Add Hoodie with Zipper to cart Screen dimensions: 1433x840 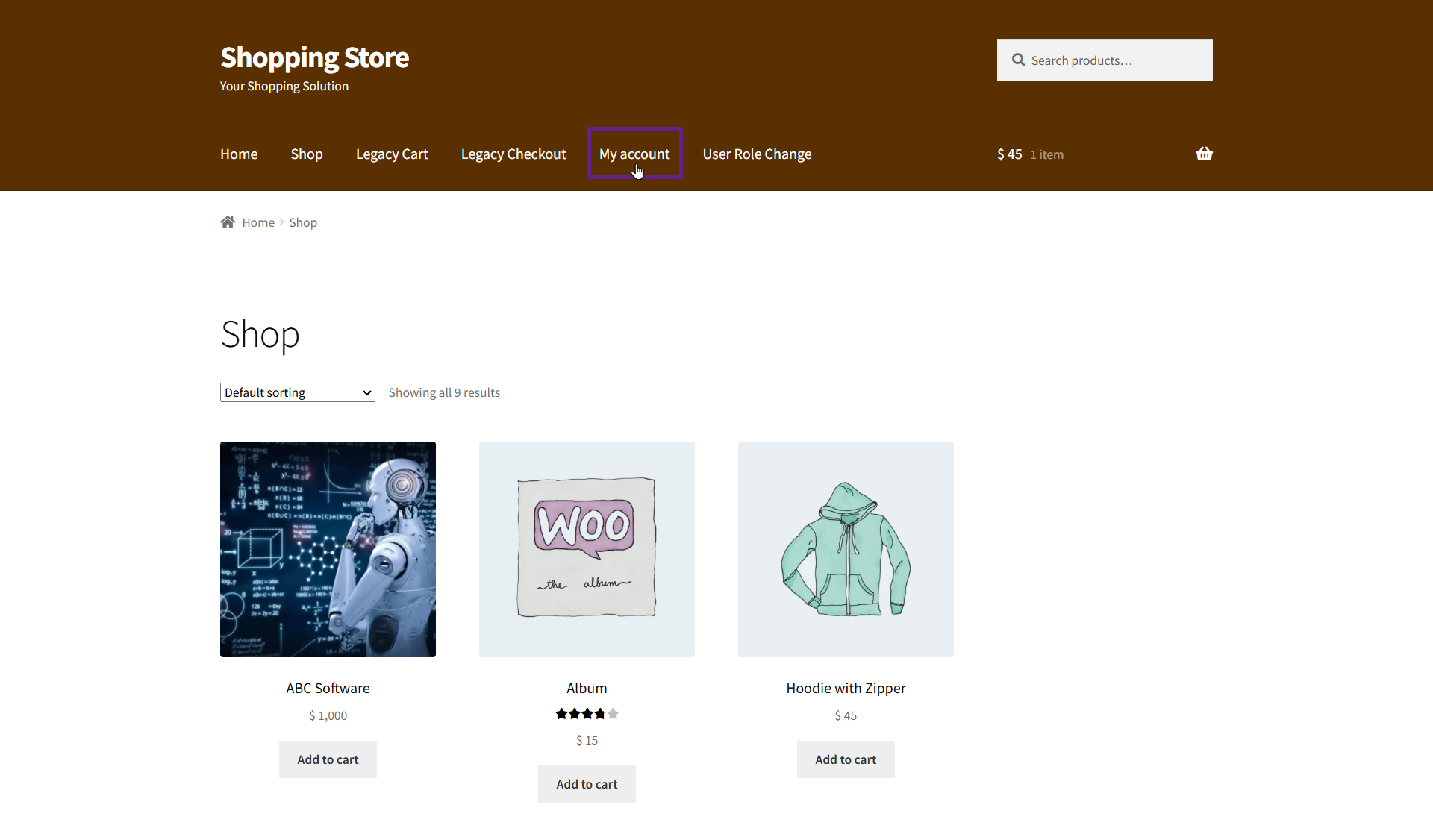tap(846, 759)
